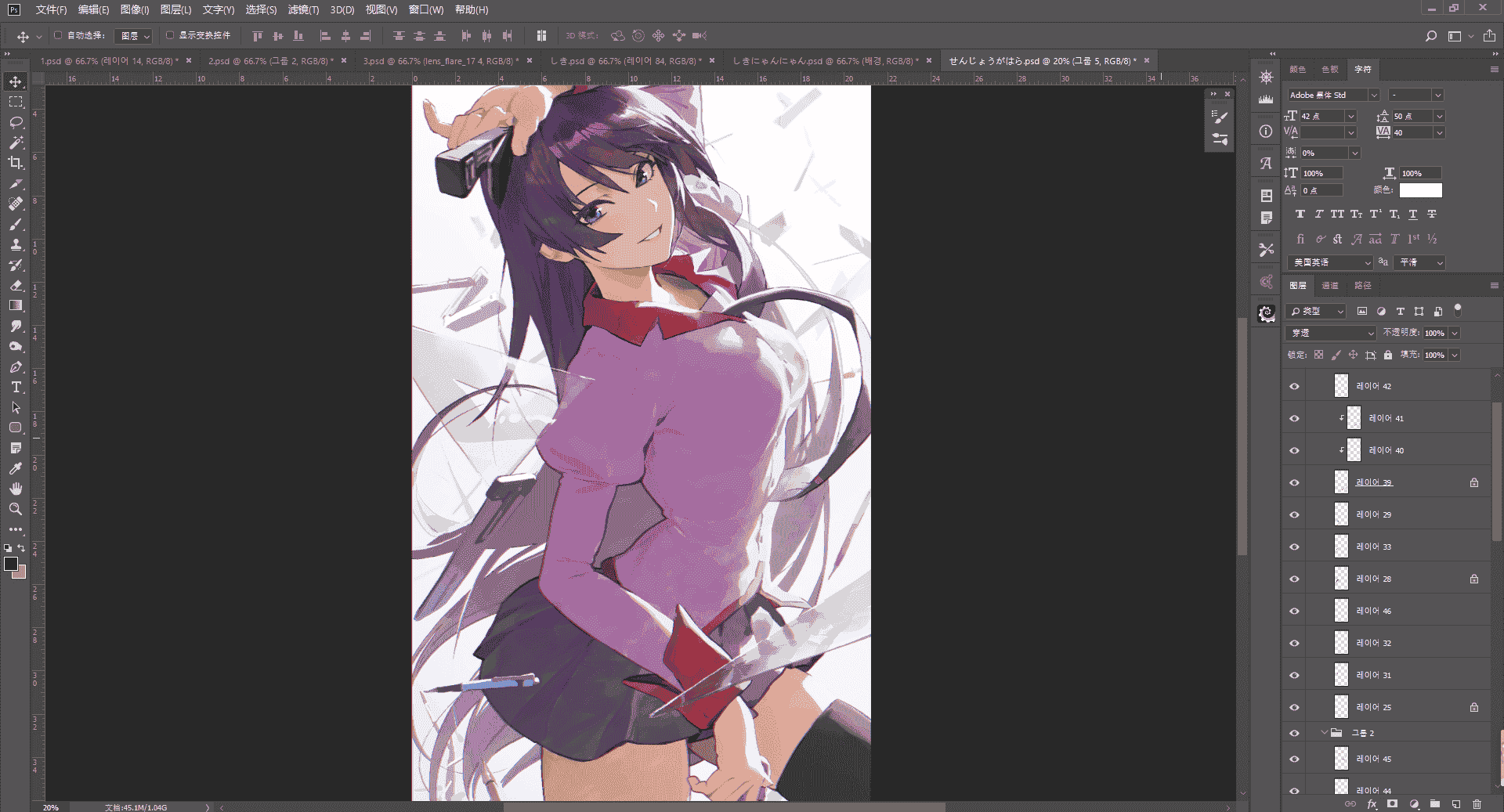Image resolution: width=1504 pixels, height=812 pixels.
Task: Select the Rectangular Marquee tool
Action: click(x=16, y=102)
